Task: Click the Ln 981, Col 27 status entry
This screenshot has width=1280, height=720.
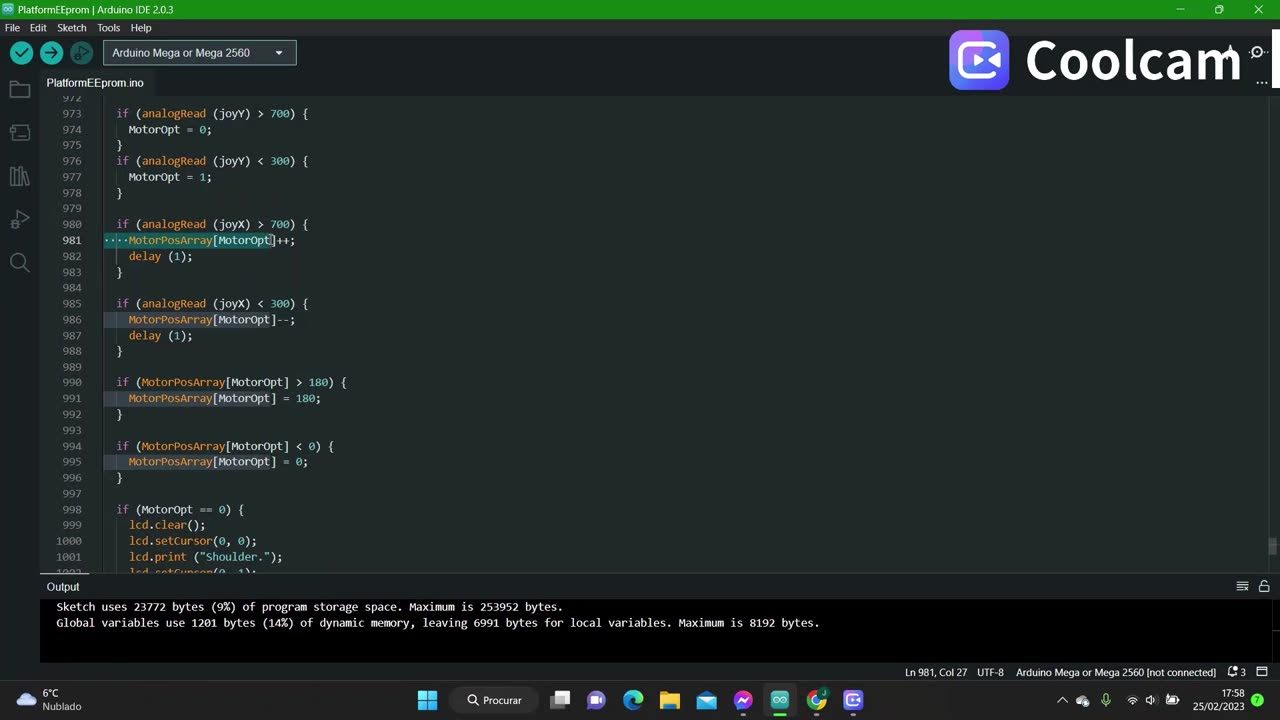Action: tap(936, 672)
